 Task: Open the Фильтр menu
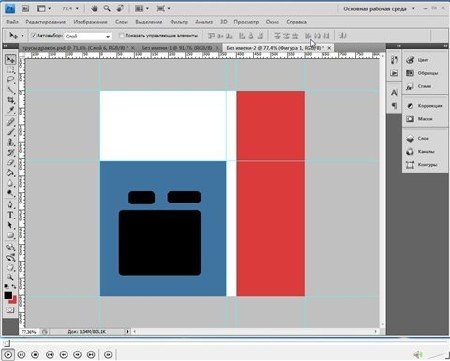[x=179, y=22]
